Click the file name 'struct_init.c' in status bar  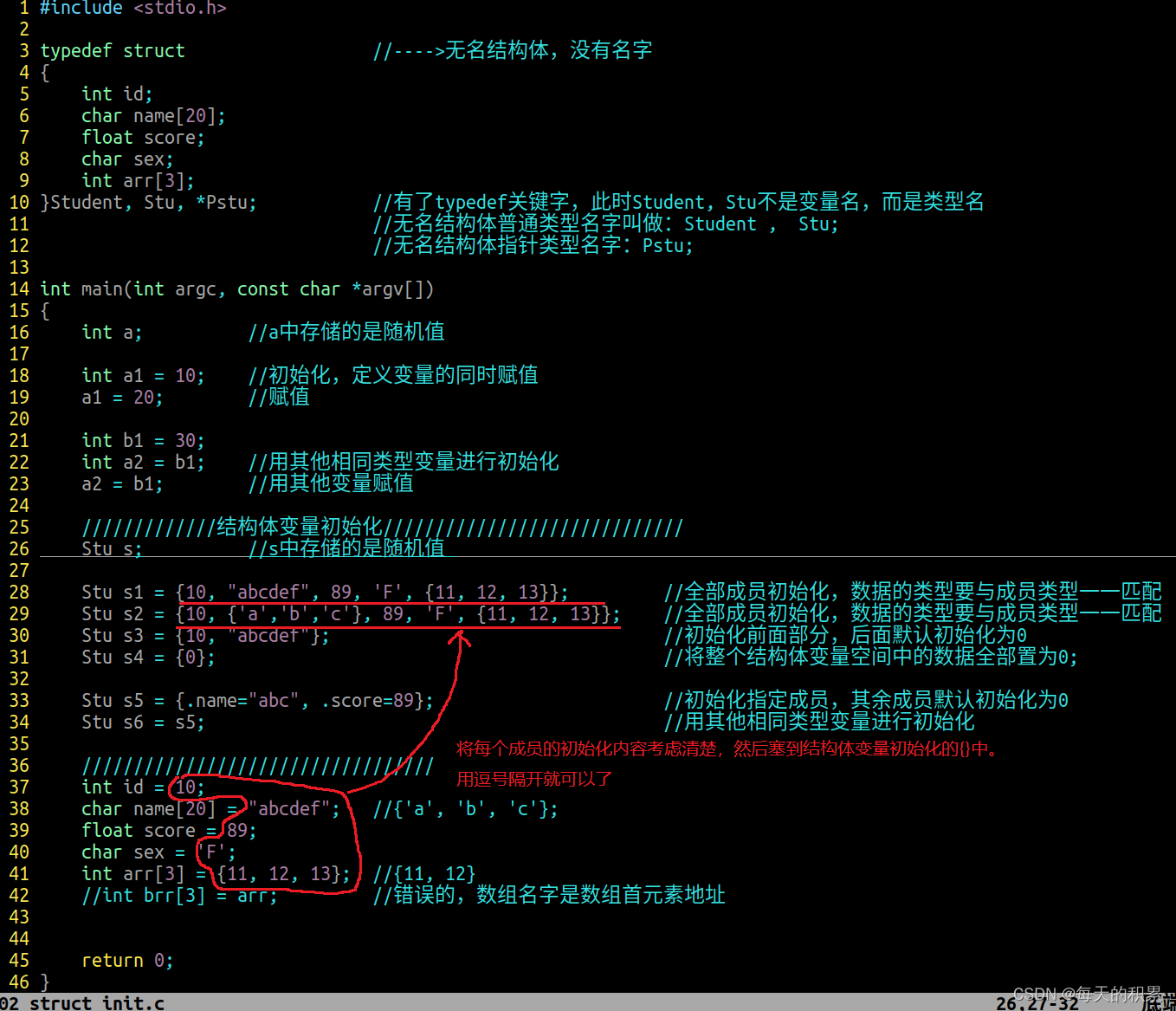click(x=96, y=1003)
